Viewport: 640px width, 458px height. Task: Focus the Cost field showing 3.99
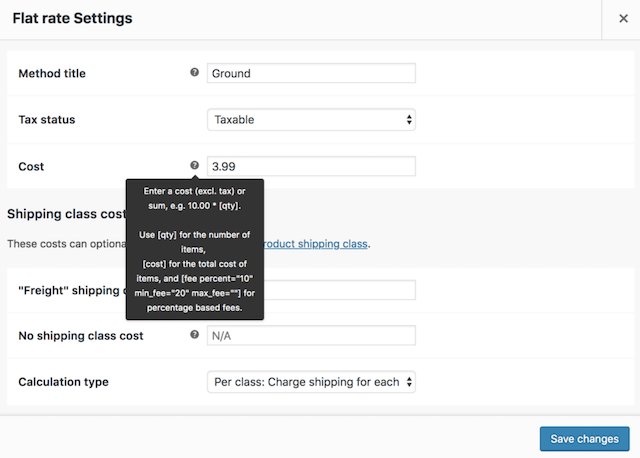pos(311,166)
